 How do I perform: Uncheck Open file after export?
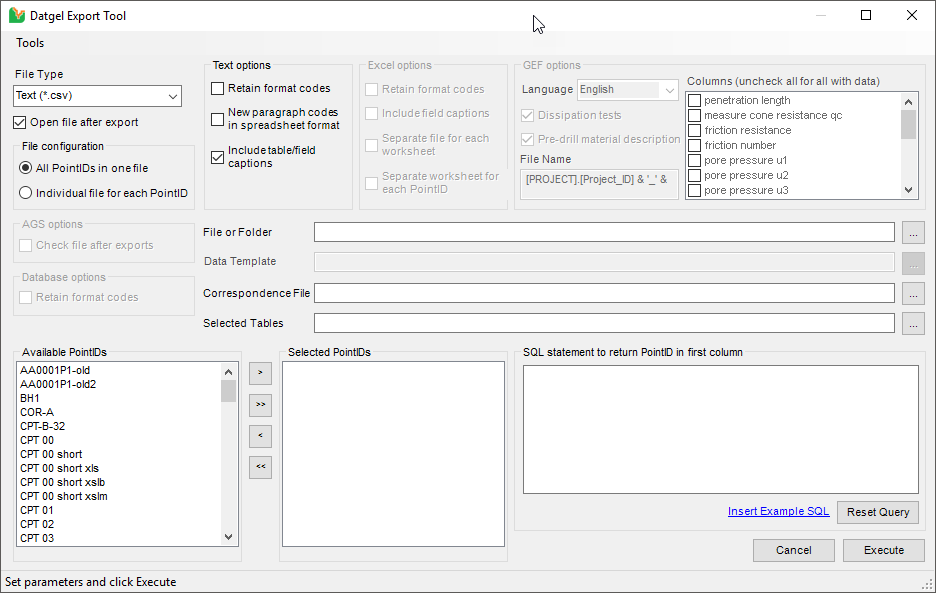coord(20,123)
